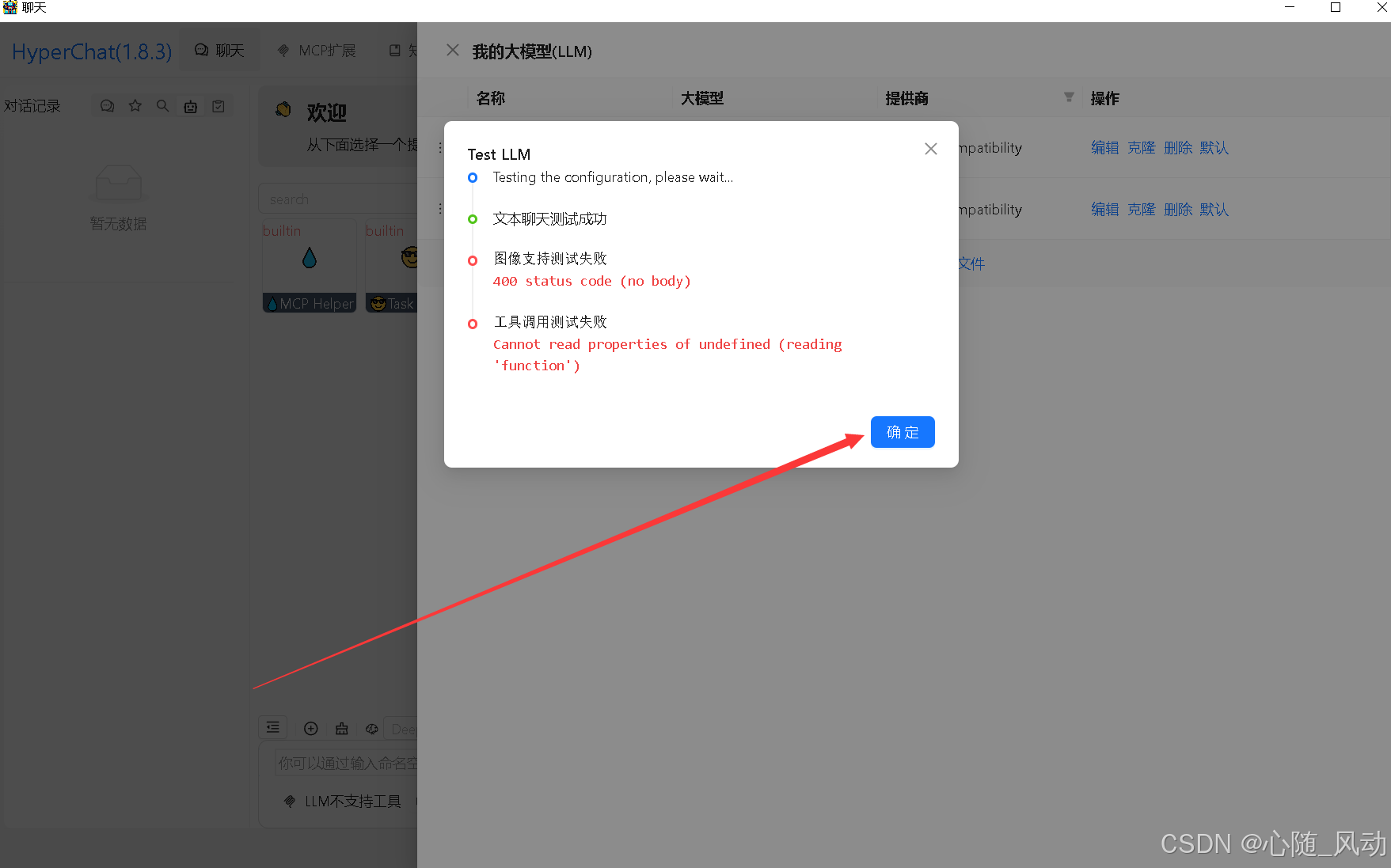The height and width of the screenshot is (868, 1391).
Task: Click the waving hand icon beside 欢迎
Action: pyautogui.click(x=283, y=109)
